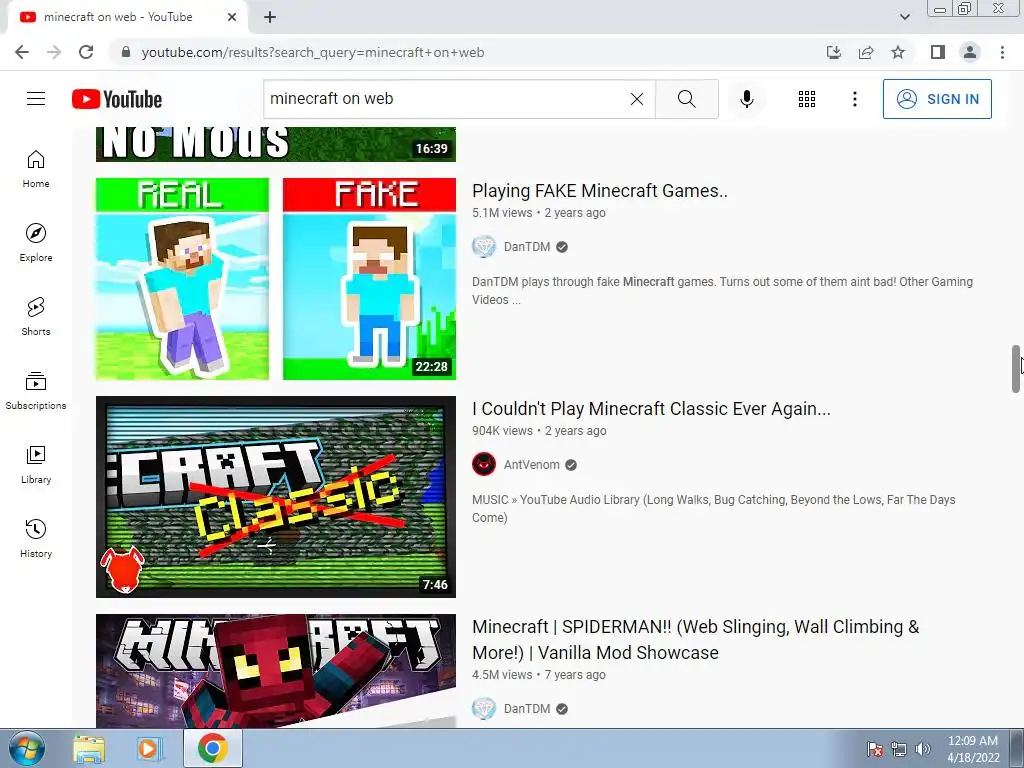Screen dimensions: 1024x768
Task: Click the address bar URL
Action: pyautogui.click(x=313, y=52)
